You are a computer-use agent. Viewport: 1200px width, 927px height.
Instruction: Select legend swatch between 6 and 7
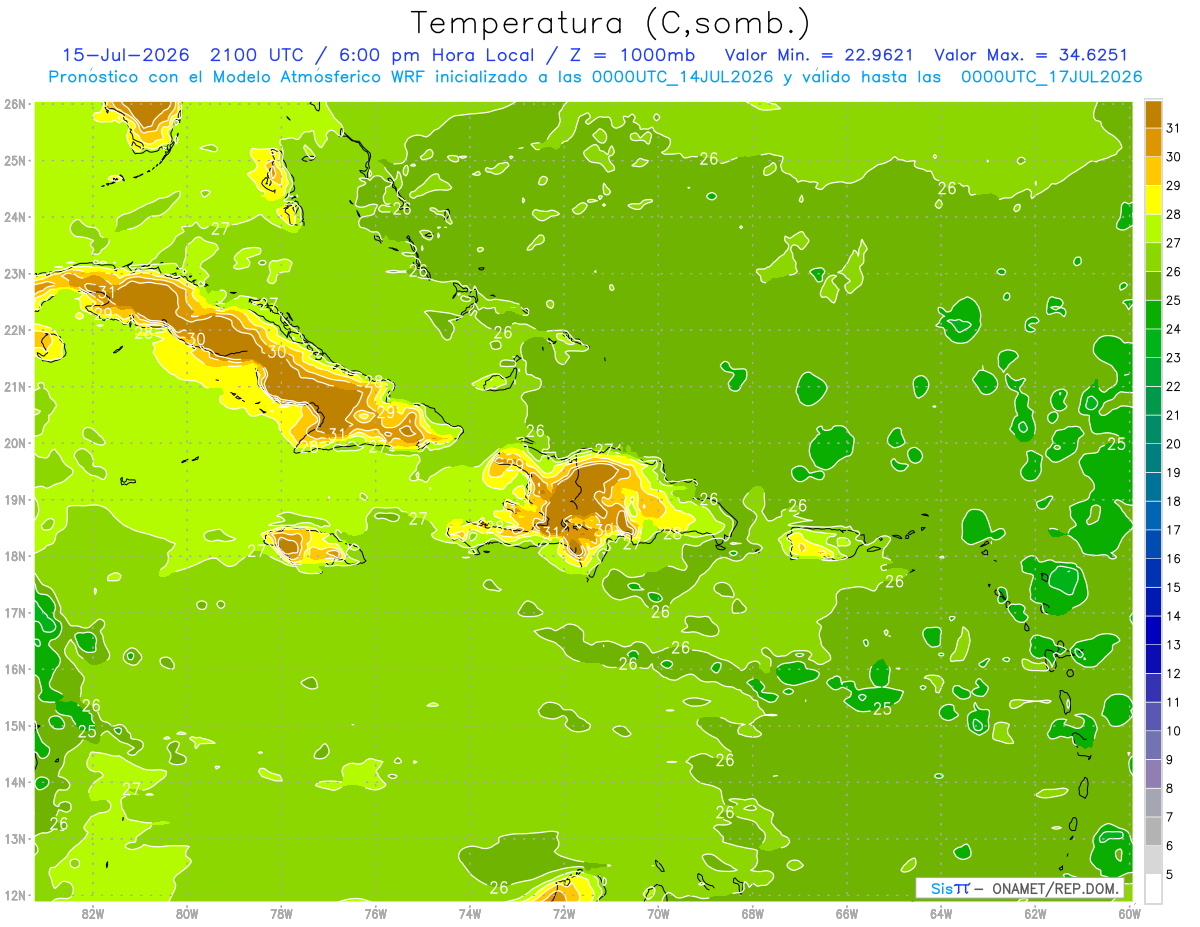1153,831
